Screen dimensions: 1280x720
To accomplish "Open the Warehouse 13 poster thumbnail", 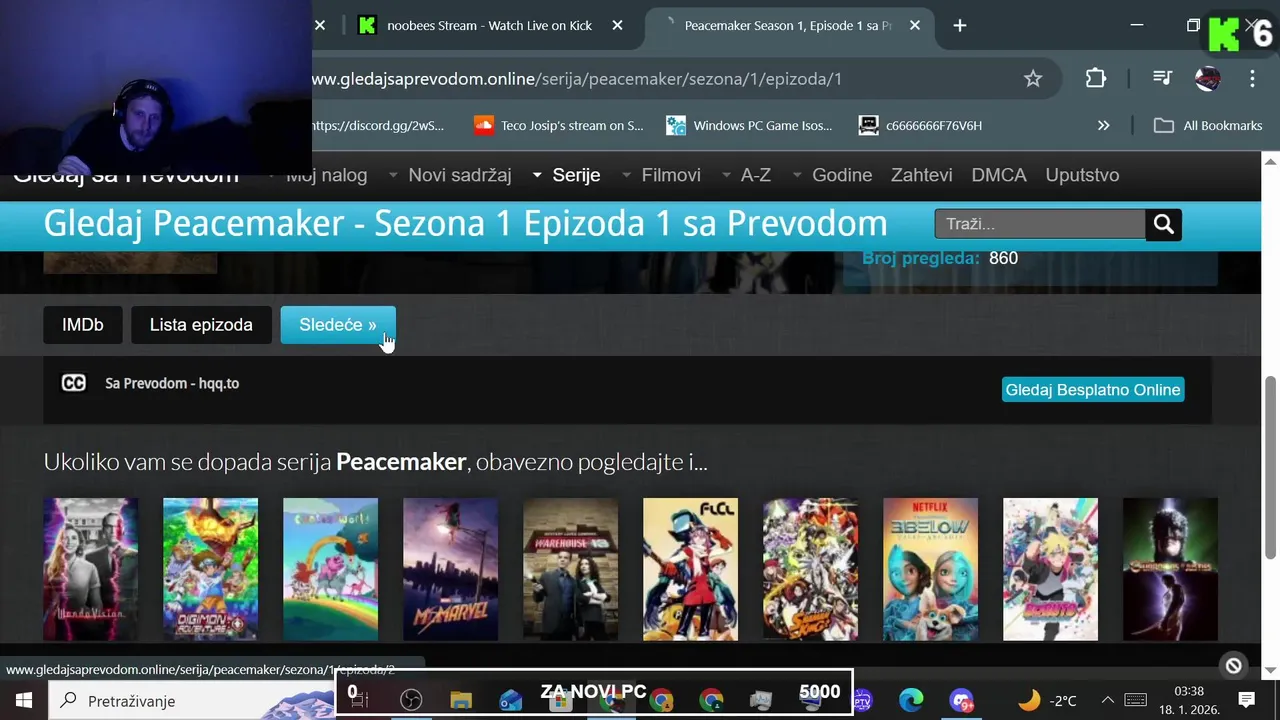I will 570,569.
